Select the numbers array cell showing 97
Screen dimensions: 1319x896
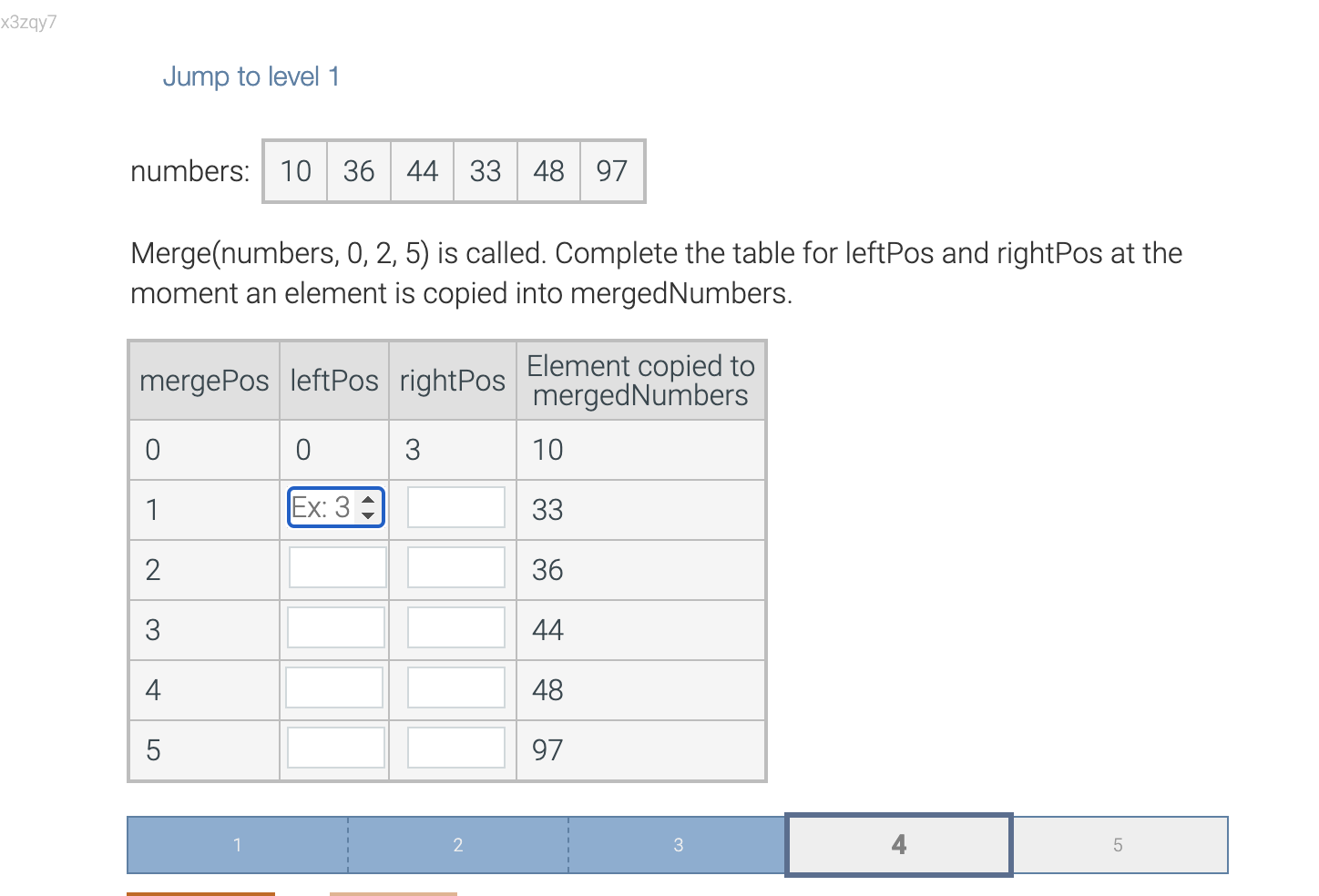(611, 171)
